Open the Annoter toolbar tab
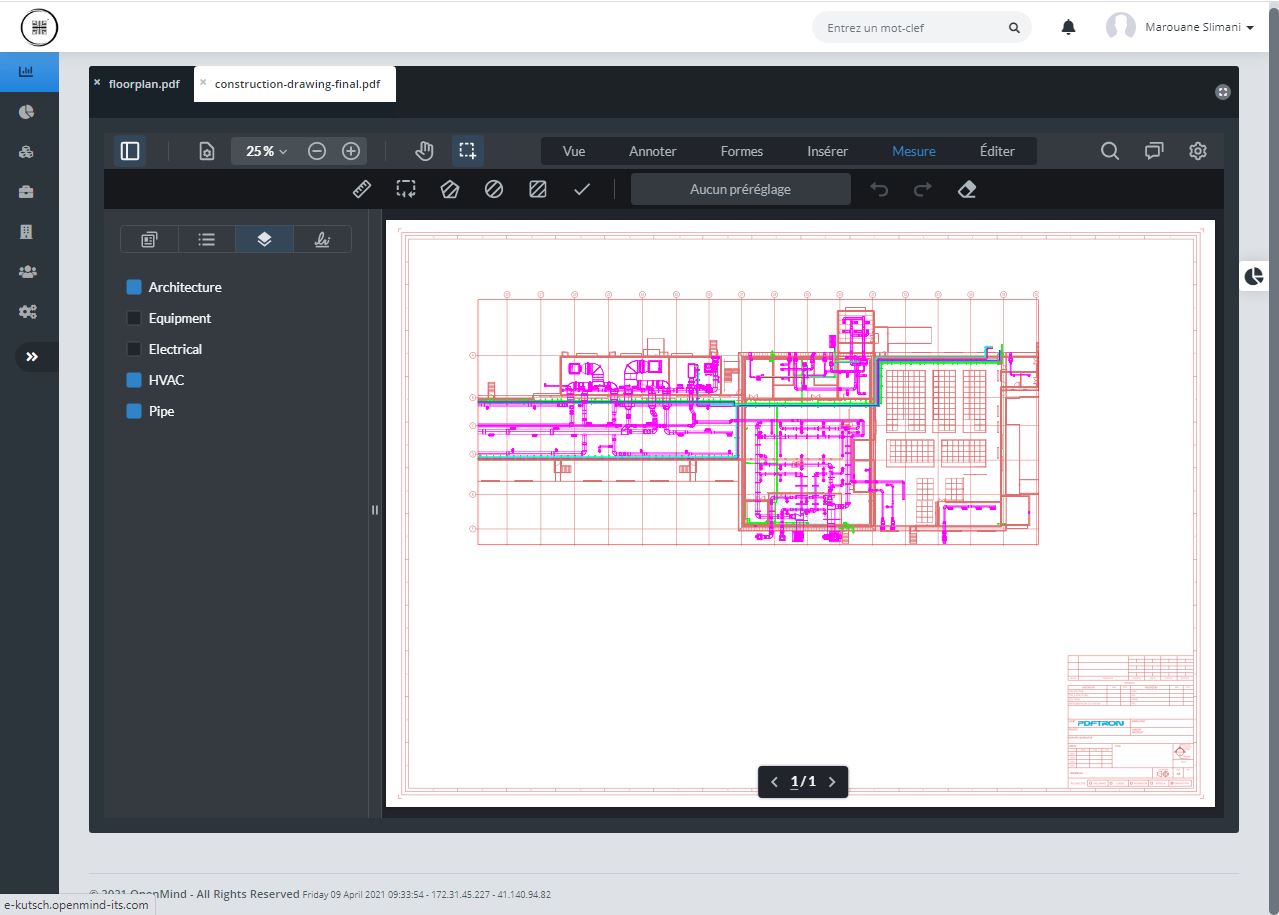This screenshot has height=915, width=1279. pyautogui.click(x=652, y=151)
